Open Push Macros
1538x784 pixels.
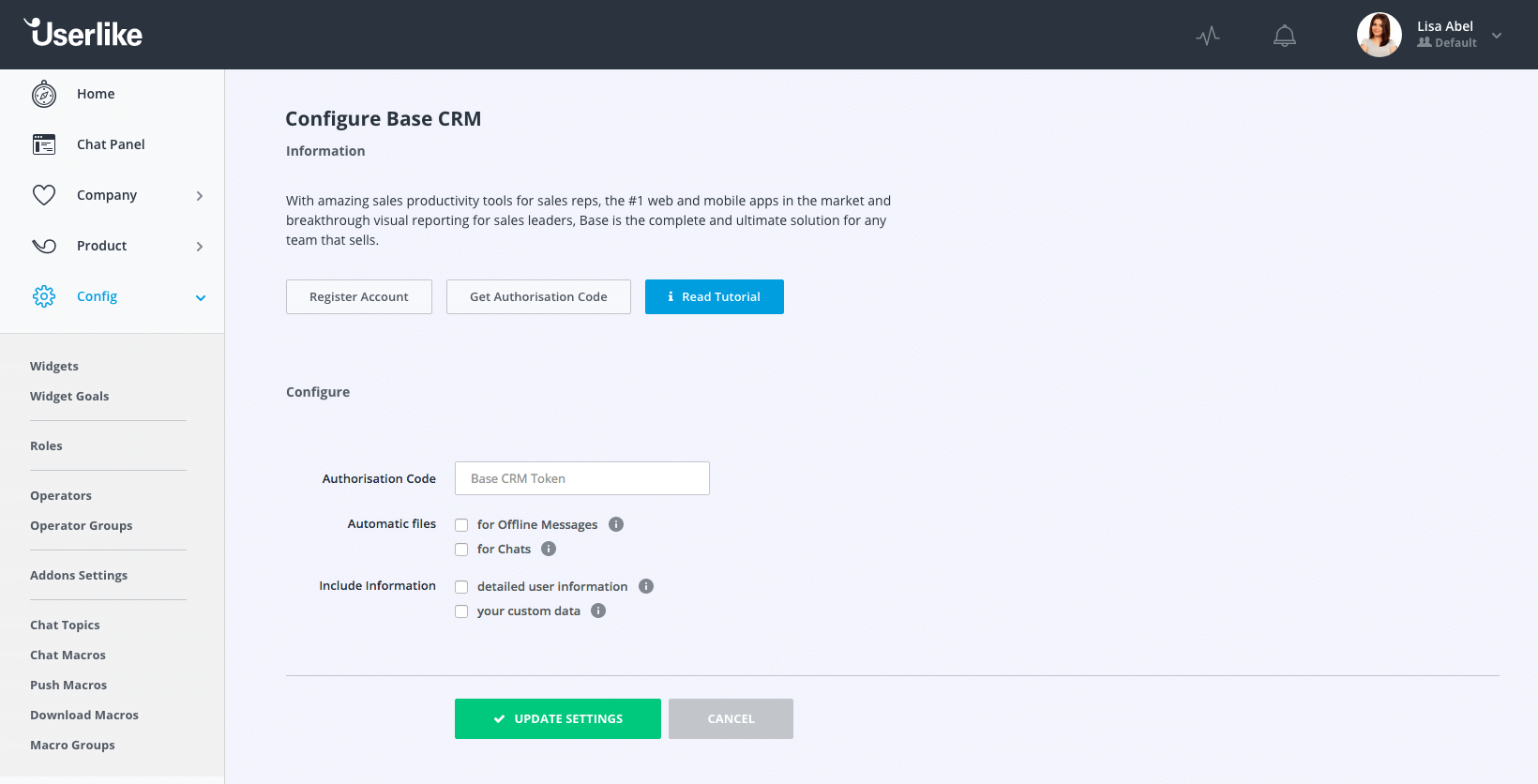(x=68, y=685)
